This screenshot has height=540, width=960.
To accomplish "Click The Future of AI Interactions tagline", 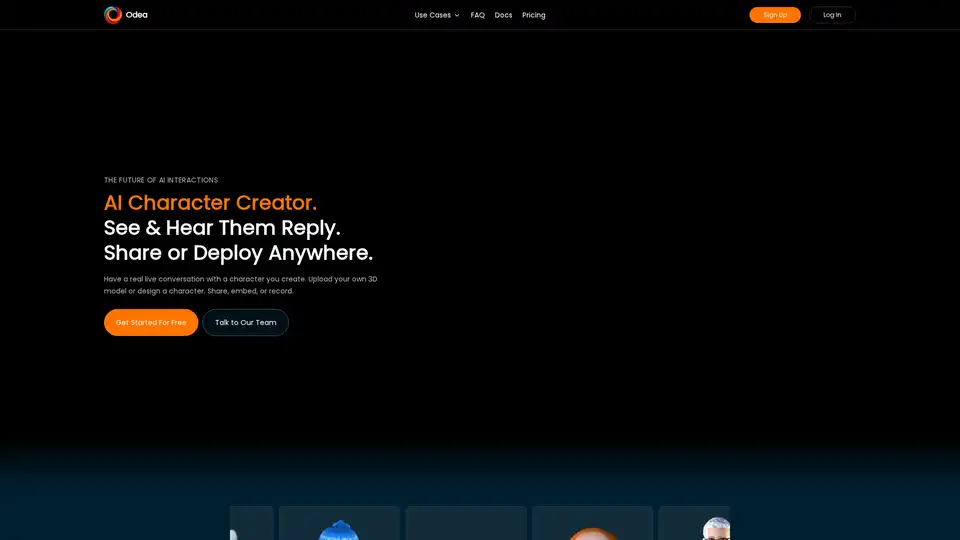I will pos(161,180).
